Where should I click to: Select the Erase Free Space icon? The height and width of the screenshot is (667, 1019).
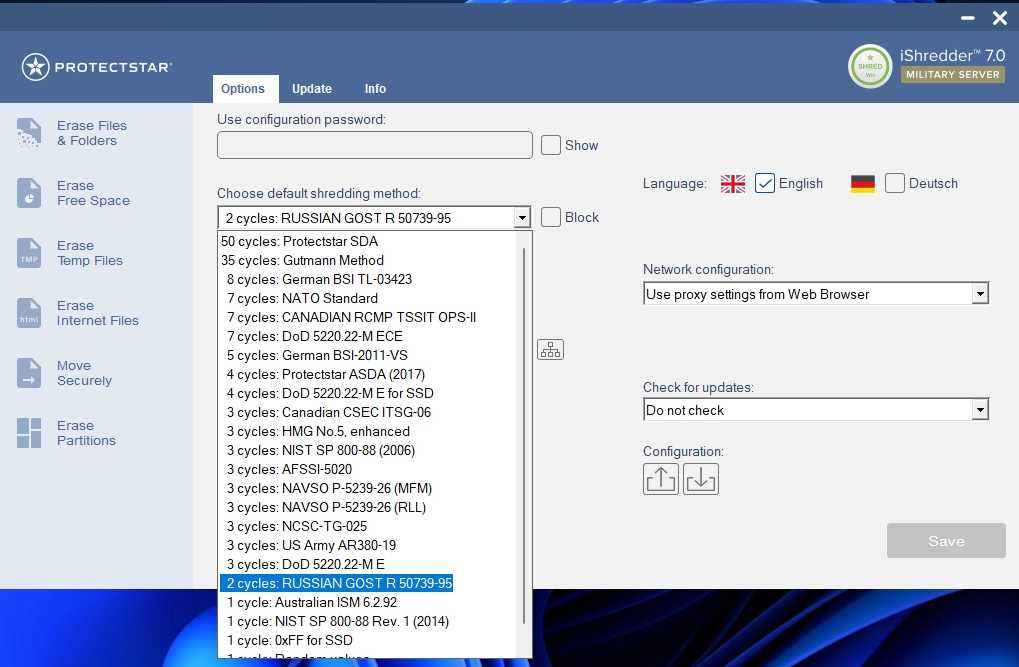point(29,193)
